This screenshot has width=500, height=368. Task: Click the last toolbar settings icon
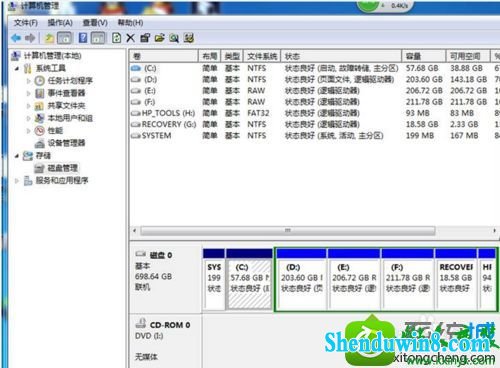pyautogui.click(x=189, y=38)
